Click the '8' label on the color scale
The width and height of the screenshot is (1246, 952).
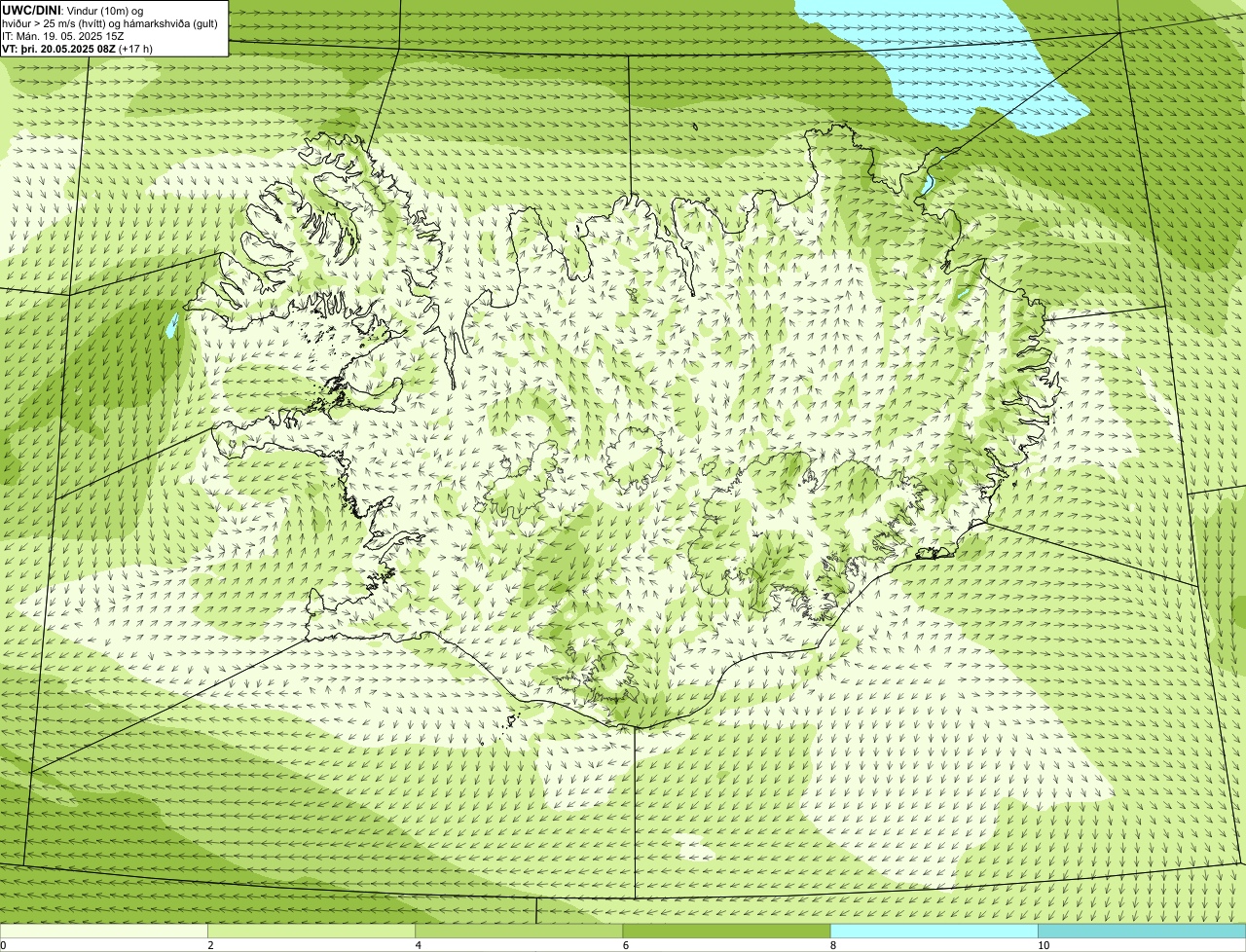(x=832, y=945)
